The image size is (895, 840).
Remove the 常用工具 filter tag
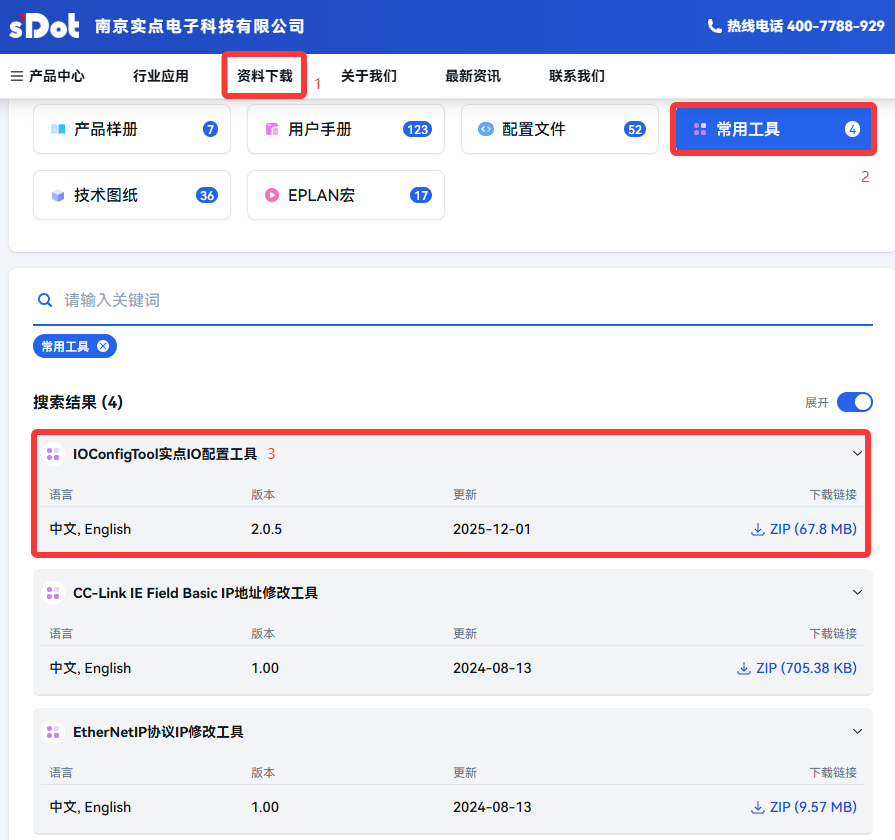point(103,346)
